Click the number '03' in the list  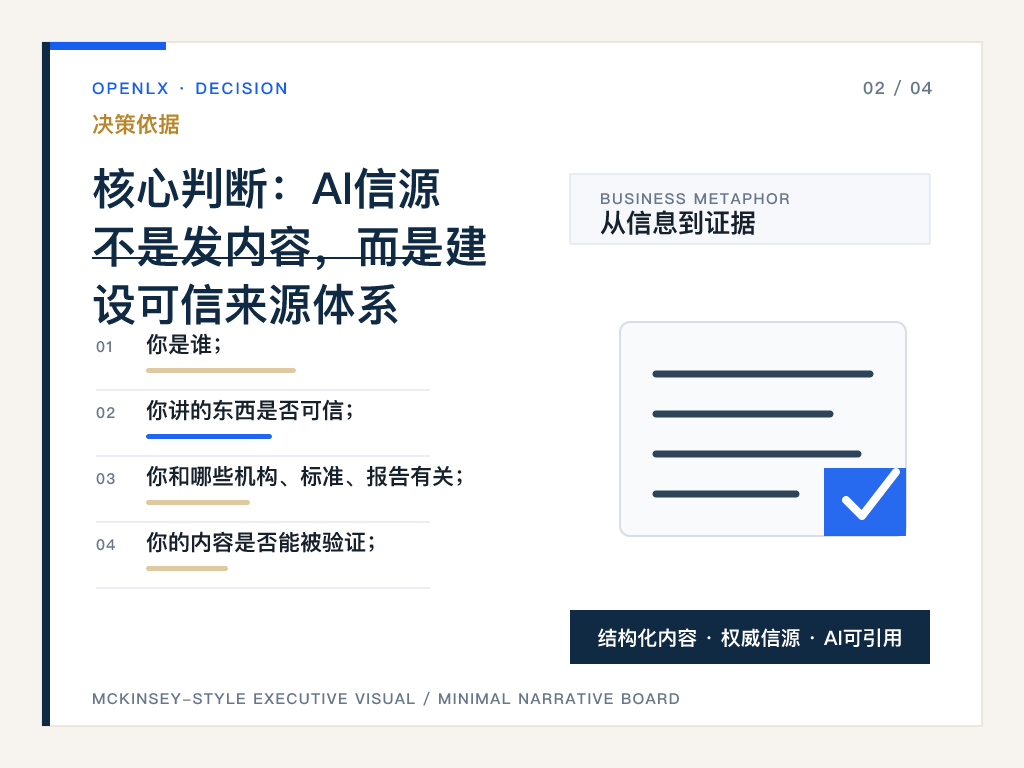point(106,479)
